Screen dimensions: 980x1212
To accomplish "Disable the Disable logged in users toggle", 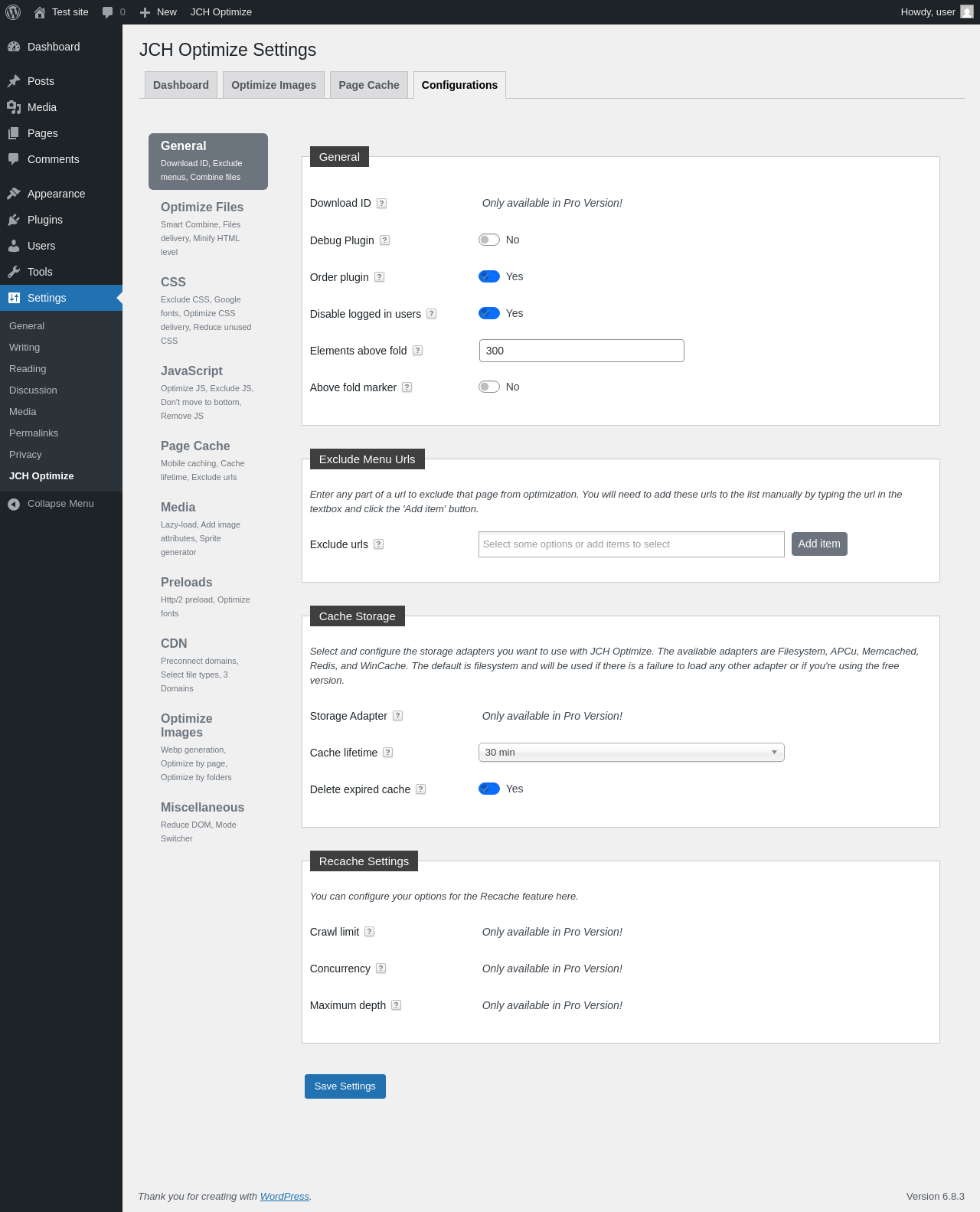I will point(489,313).
